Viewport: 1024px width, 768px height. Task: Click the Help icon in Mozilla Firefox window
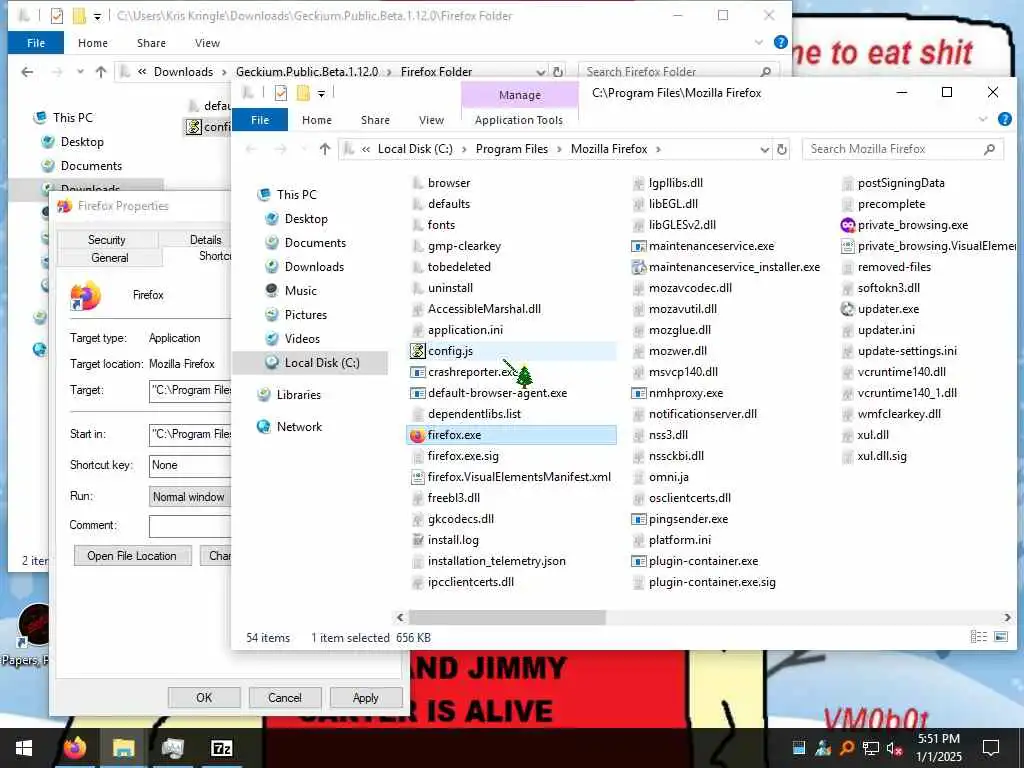click(1004, 120)
